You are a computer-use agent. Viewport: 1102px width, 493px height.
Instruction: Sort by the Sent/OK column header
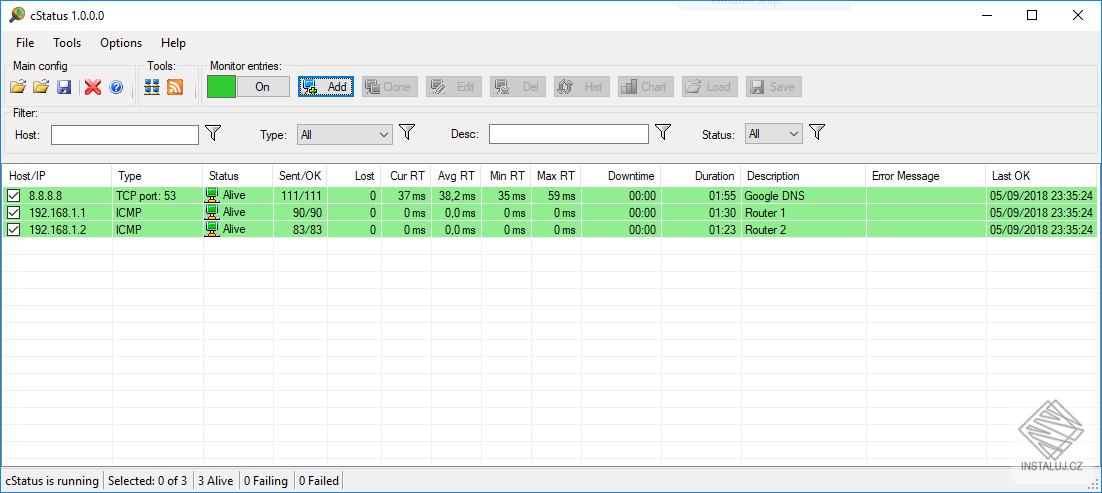coord(299,176)
